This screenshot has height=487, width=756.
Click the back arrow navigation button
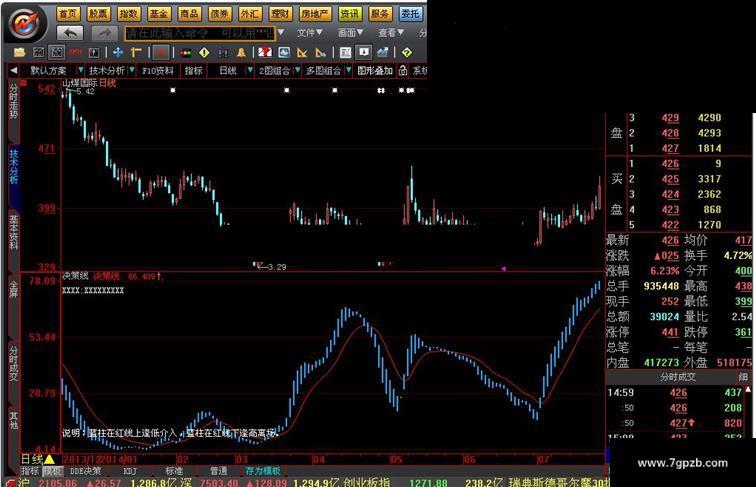pyautogui.click(x=70, y=33)
